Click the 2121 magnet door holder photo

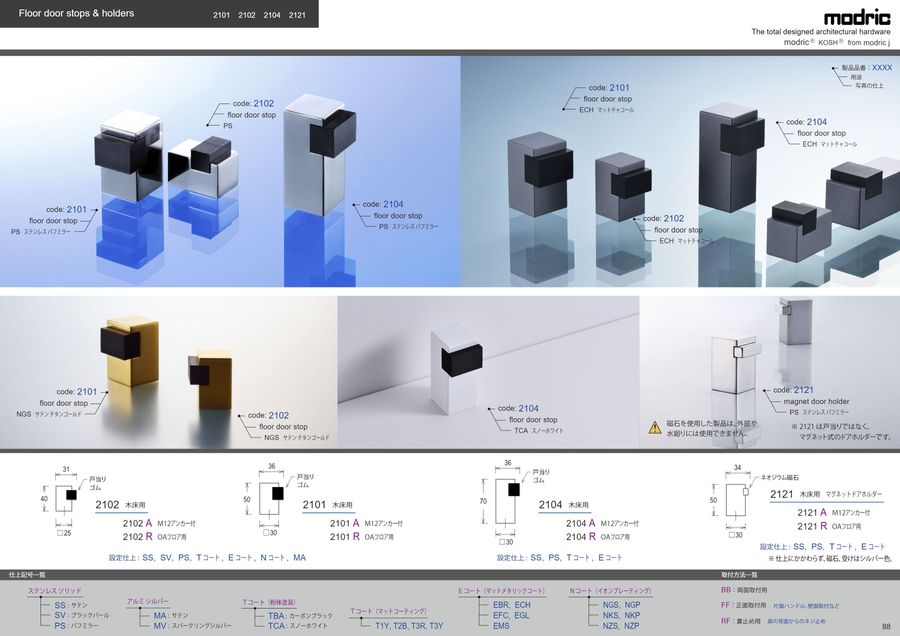(735, 364)
